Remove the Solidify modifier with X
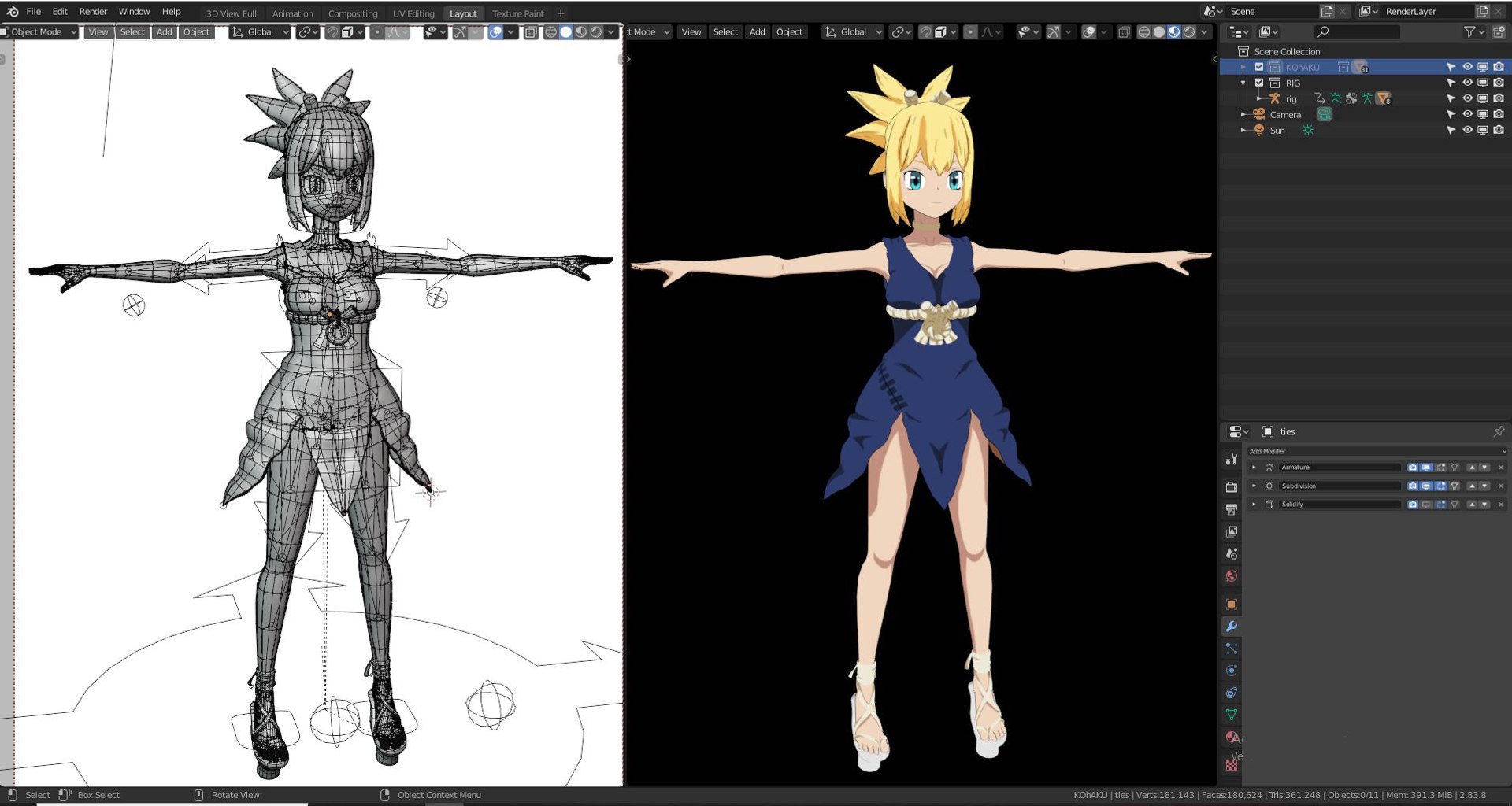Viewport: 1512px width, 806px height. 1501,505
